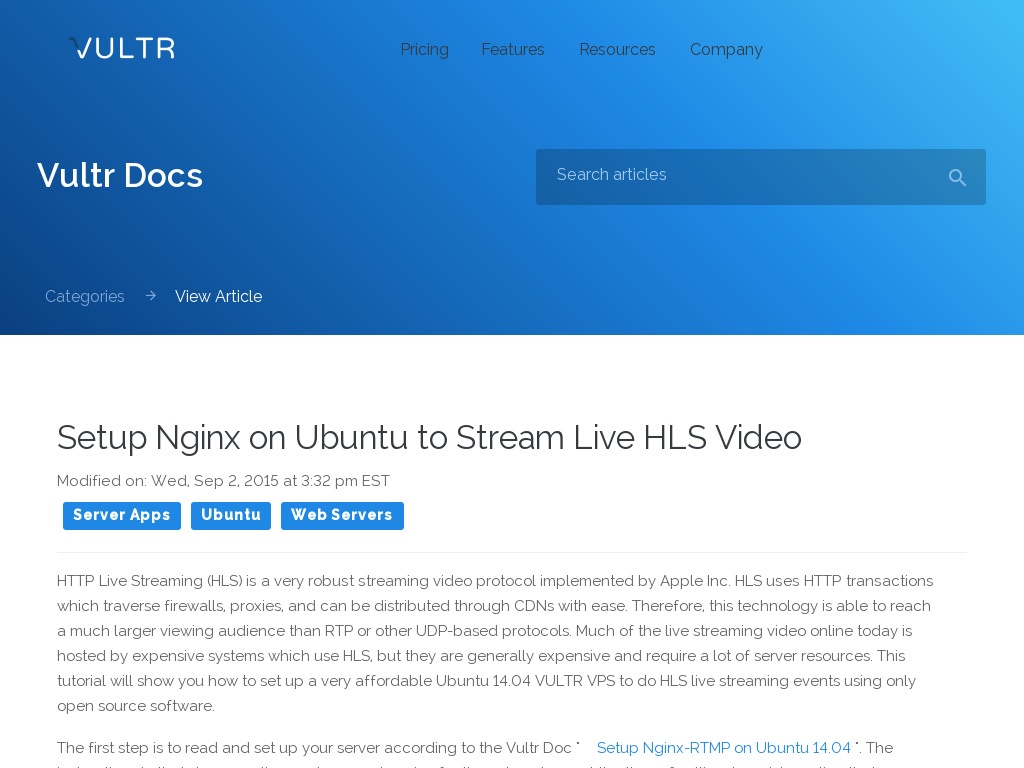The image size is (1024, 768).
Task: Open the Pricing menu item
Action: 424,50
